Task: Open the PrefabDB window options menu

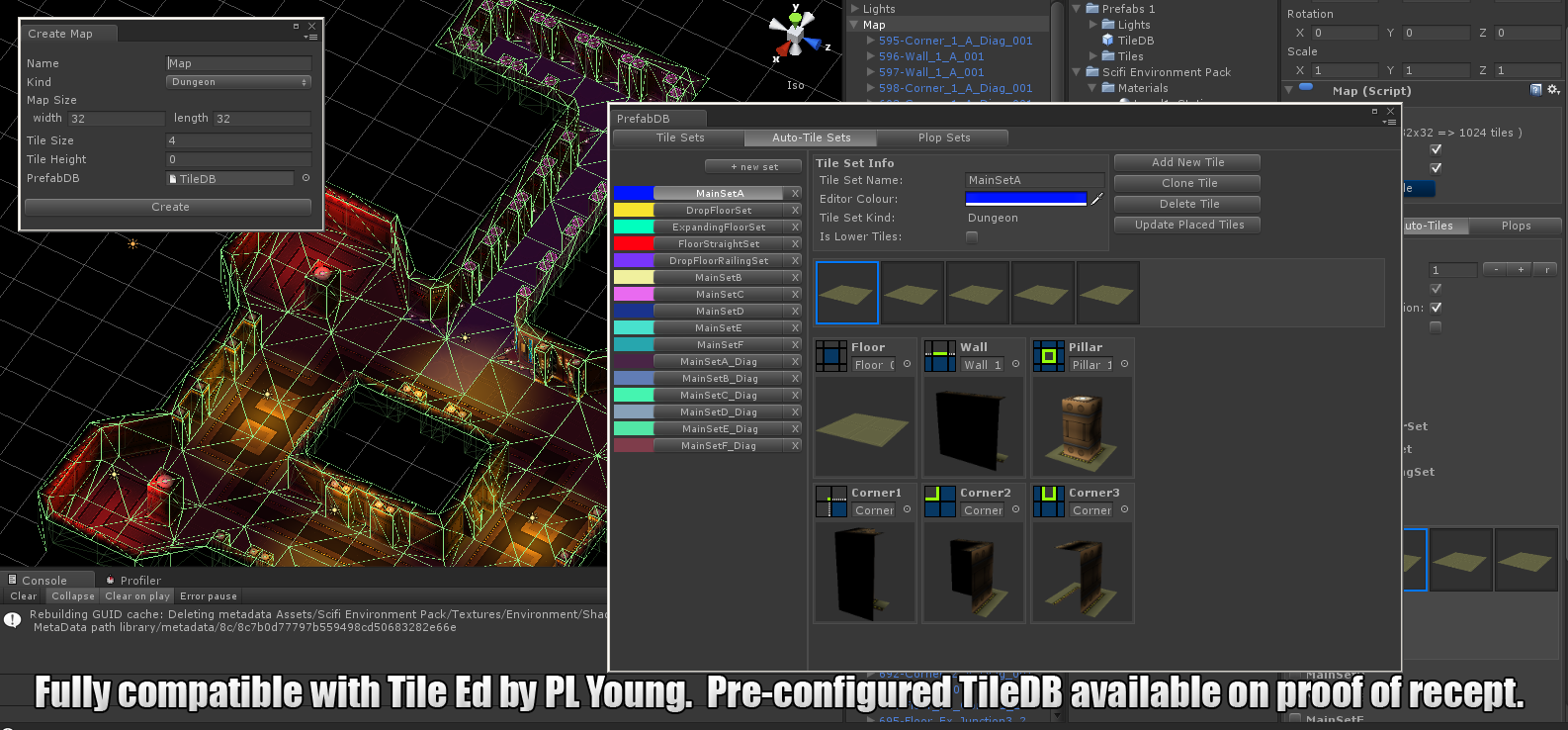Action: coord(1389,122)
